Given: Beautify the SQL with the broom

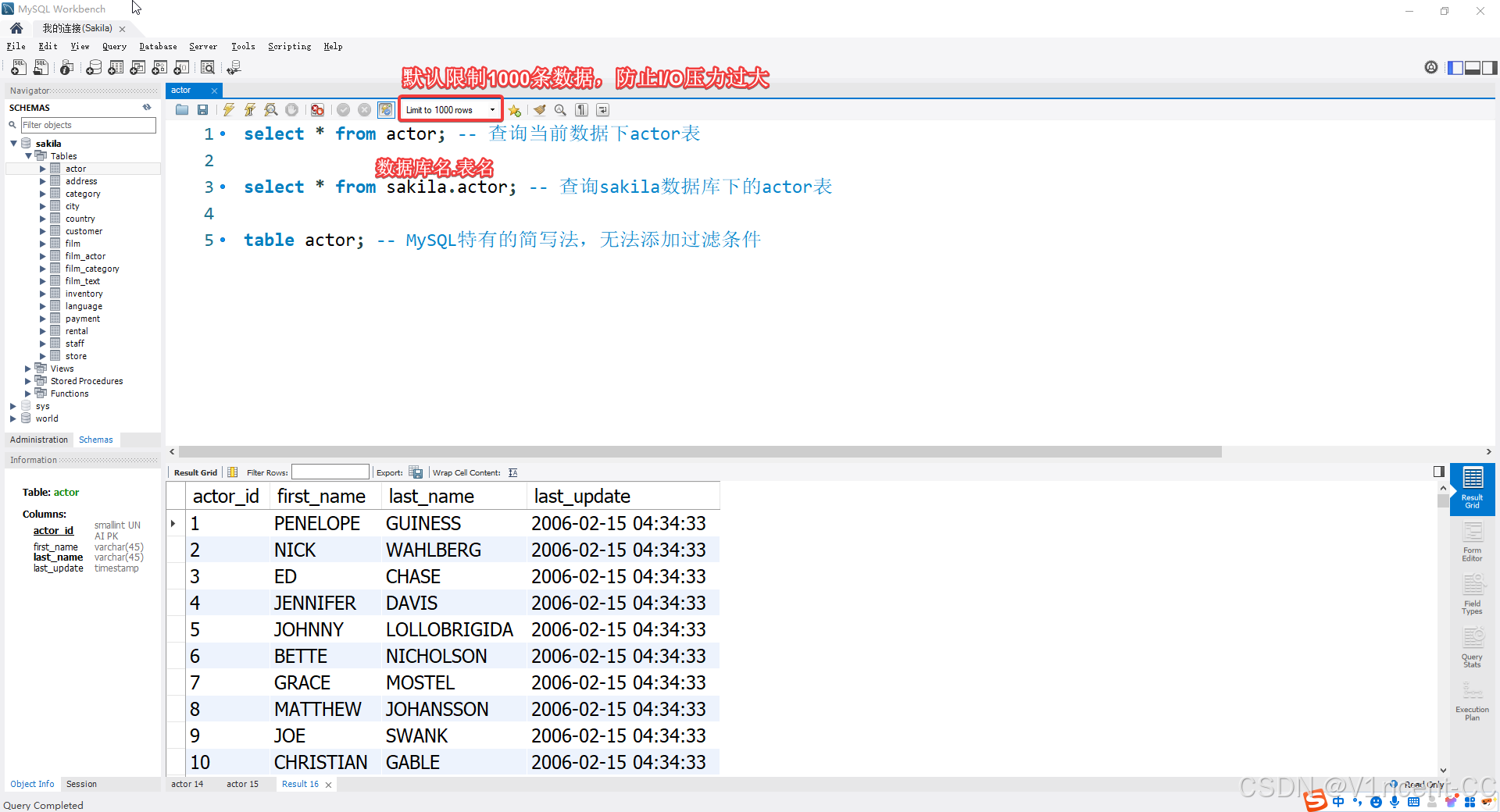Looking at the screenshot, I should [540, 110].
